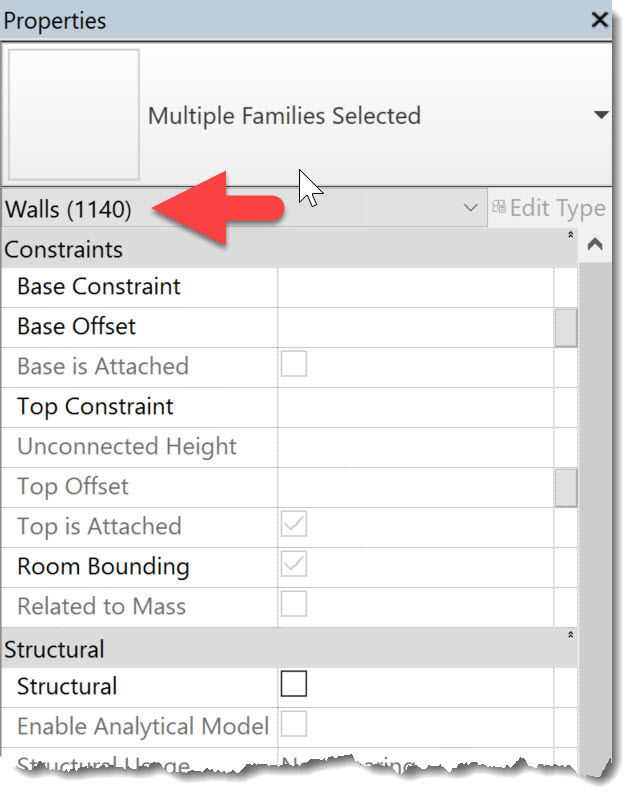Collapse the Structural section using its chevron
632x804 pixels.
click(x=569, y=634)
